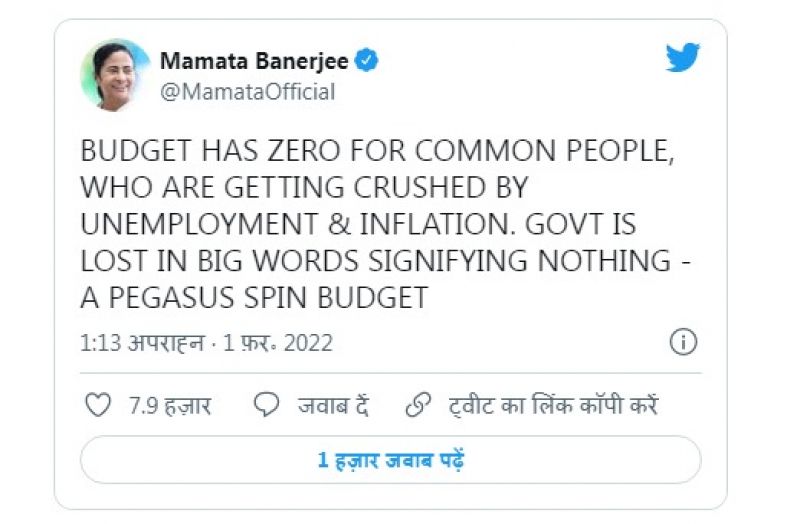Viewport: 800px width, 524px height.
Task: Click the line BUDGET HAS ZERO FOR COMMON PEOPLE
Action: click(374, 152)
